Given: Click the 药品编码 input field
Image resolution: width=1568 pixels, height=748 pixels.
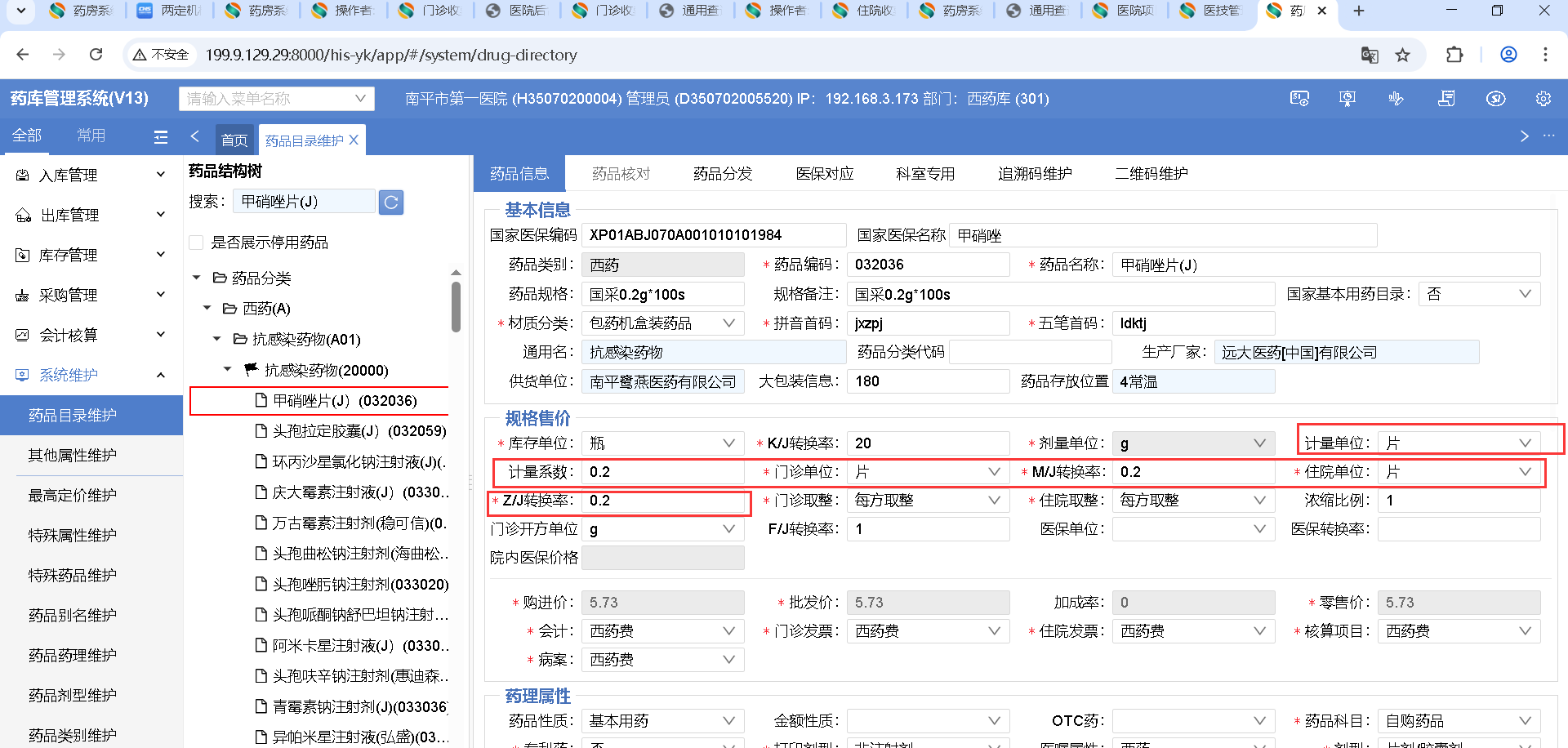Looking at the screenshot, I should (929, 265).
